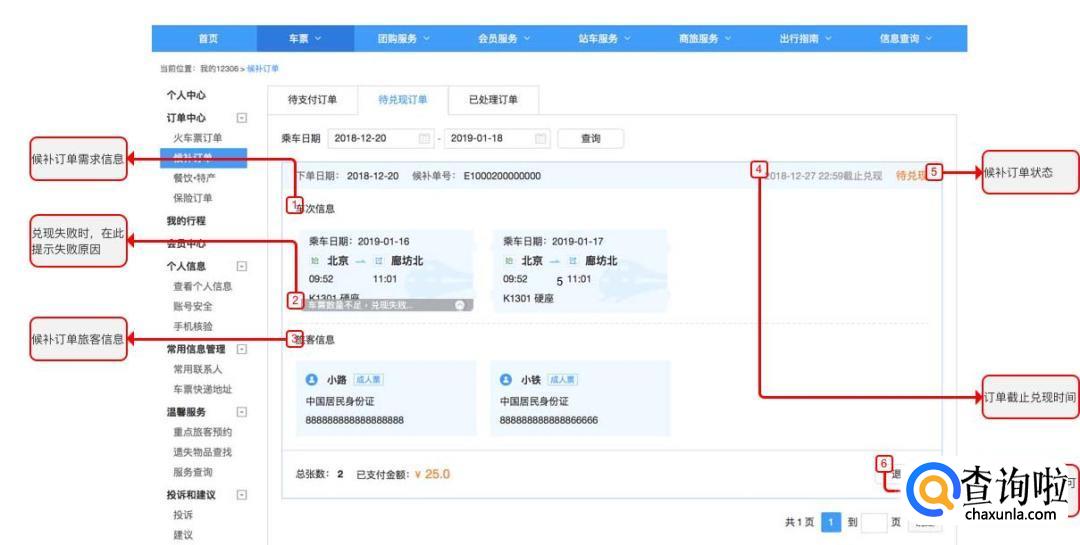
Task: Collapse the 温馨服务 sidebar section
Action: [x=242, y=412]
